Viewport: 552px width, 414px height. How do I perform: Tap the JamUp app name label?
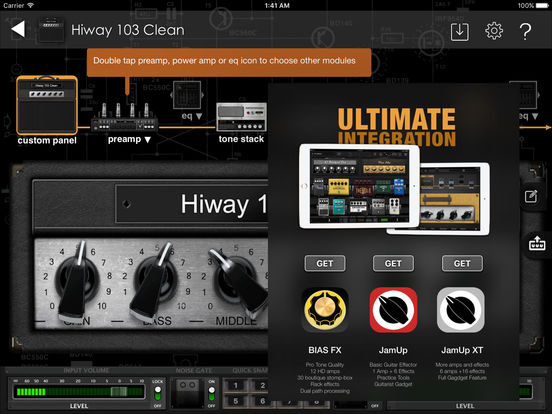click(x=393, y=350)
